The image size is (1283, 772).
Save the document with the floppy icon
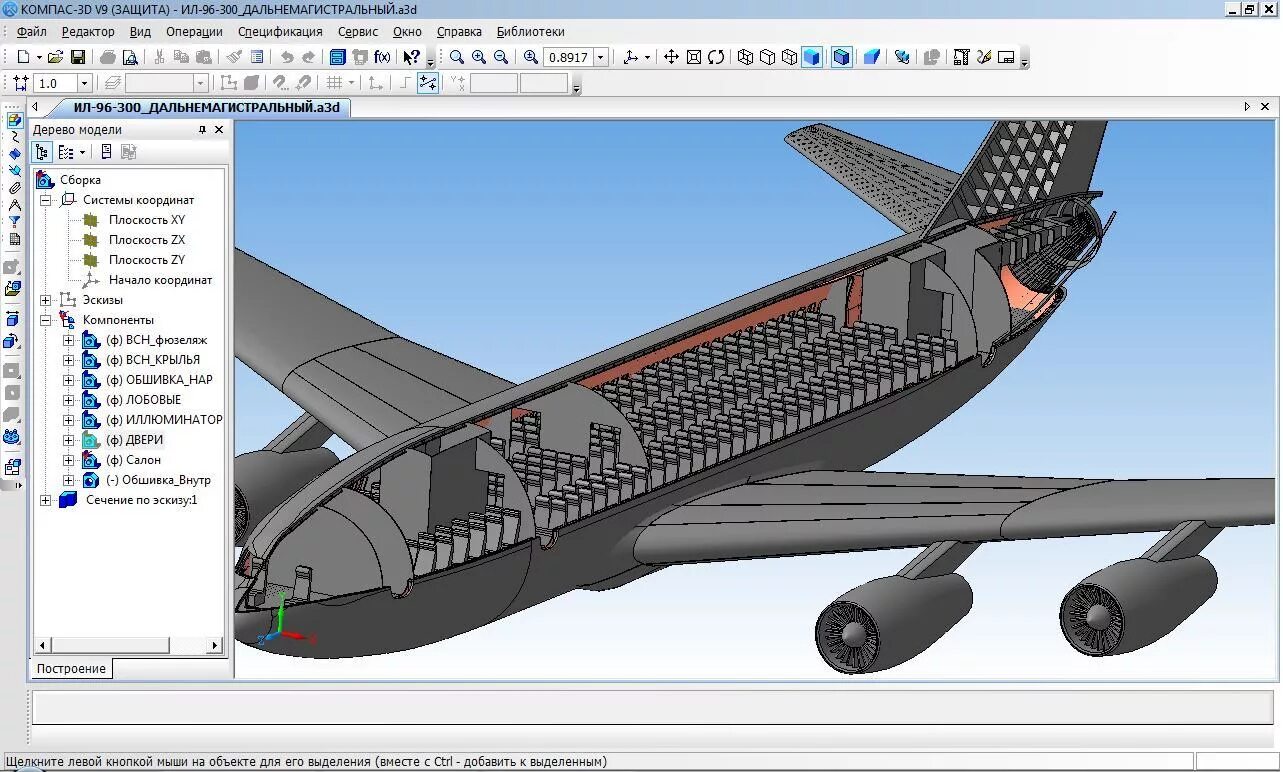click(x=78, y=57)
